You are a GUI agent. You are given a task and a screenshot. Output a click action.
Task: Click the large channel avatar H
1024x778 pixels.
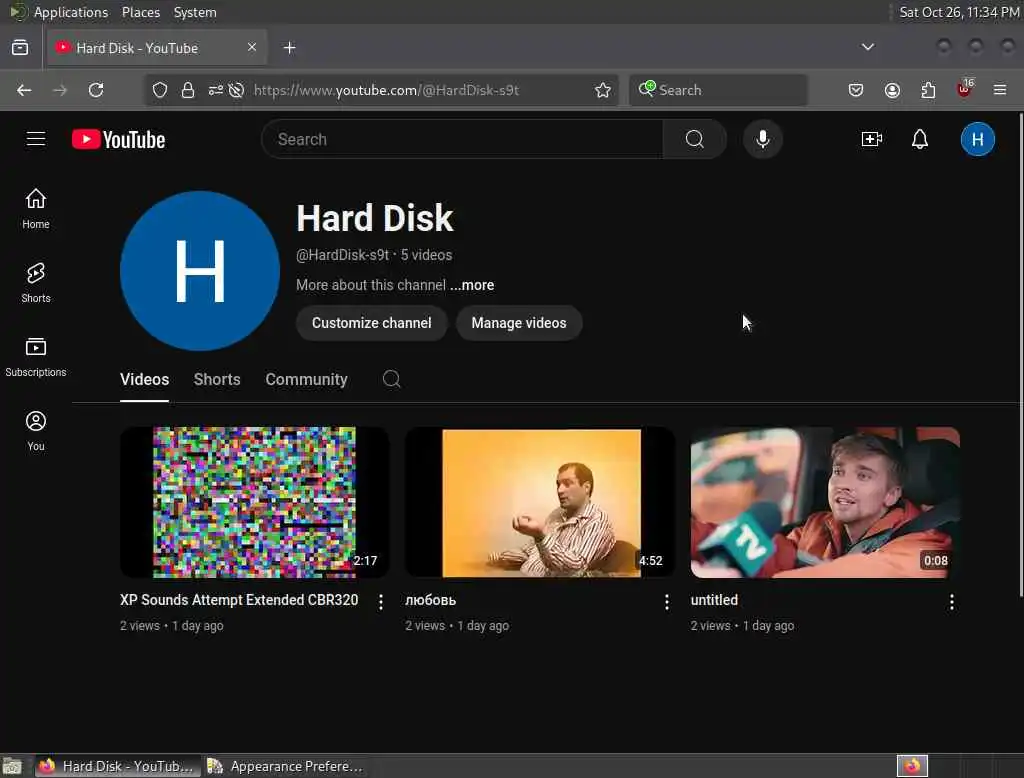tap(200, 270)
